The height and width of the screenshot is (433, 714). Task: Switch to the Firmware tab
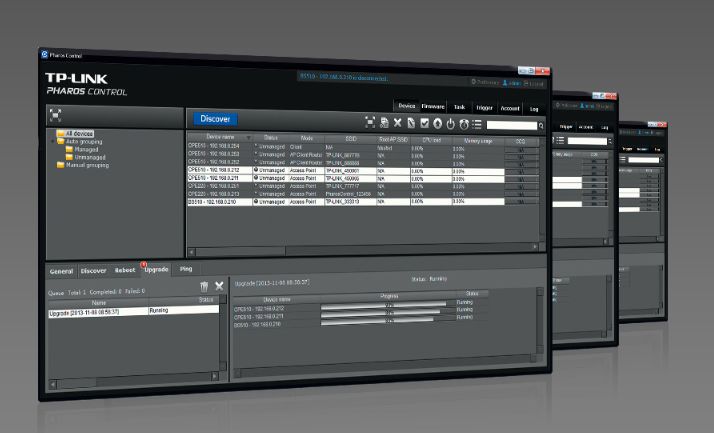click(432, 105)
